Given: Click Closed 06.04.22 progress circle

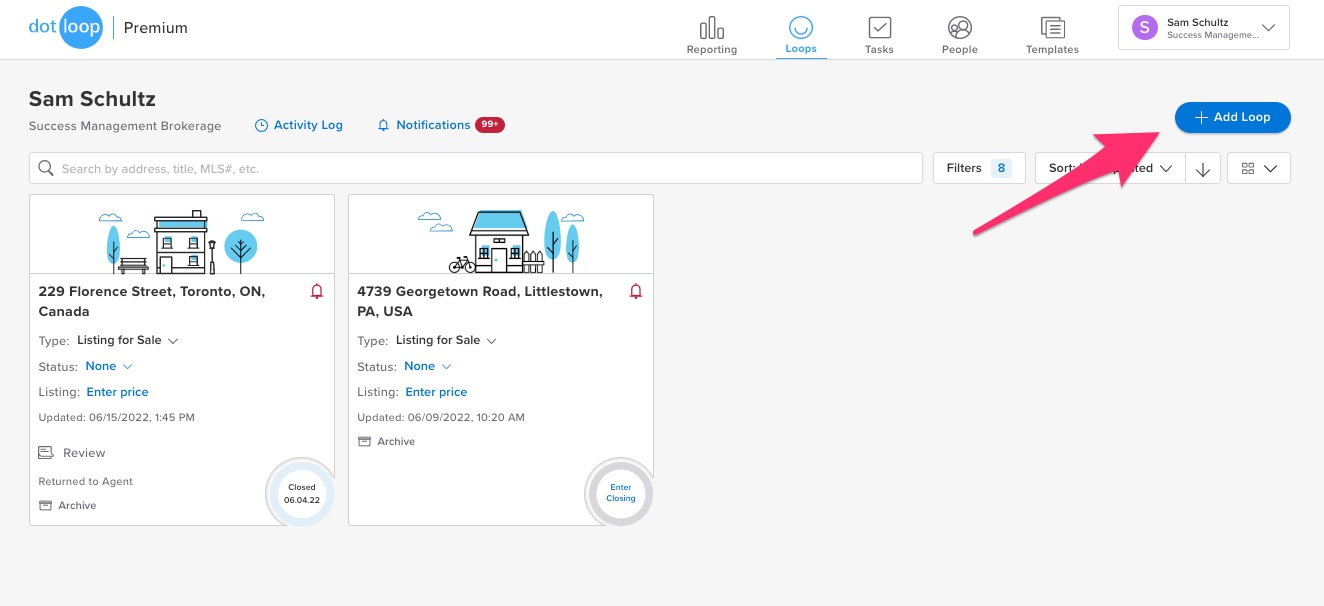Looking at the screenshot, I should click(301, 494).
